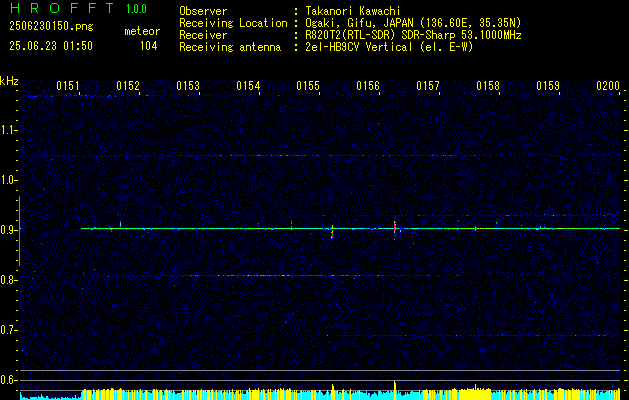This screenshot has height=400, width=629.
Task: Click the 0151 time marker
Action: 68,86
